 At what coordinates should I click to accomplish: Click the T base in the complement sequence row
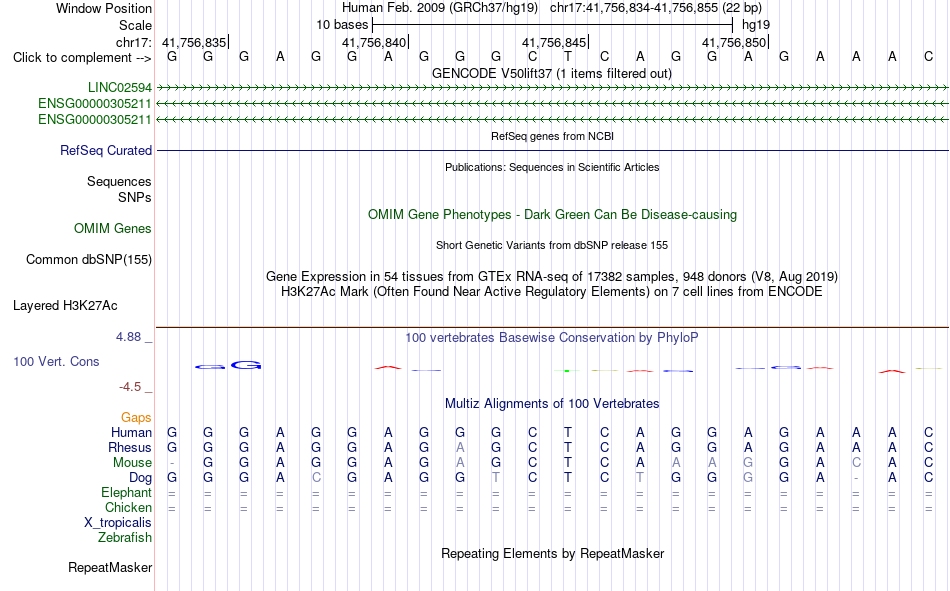tap(568, 56)
